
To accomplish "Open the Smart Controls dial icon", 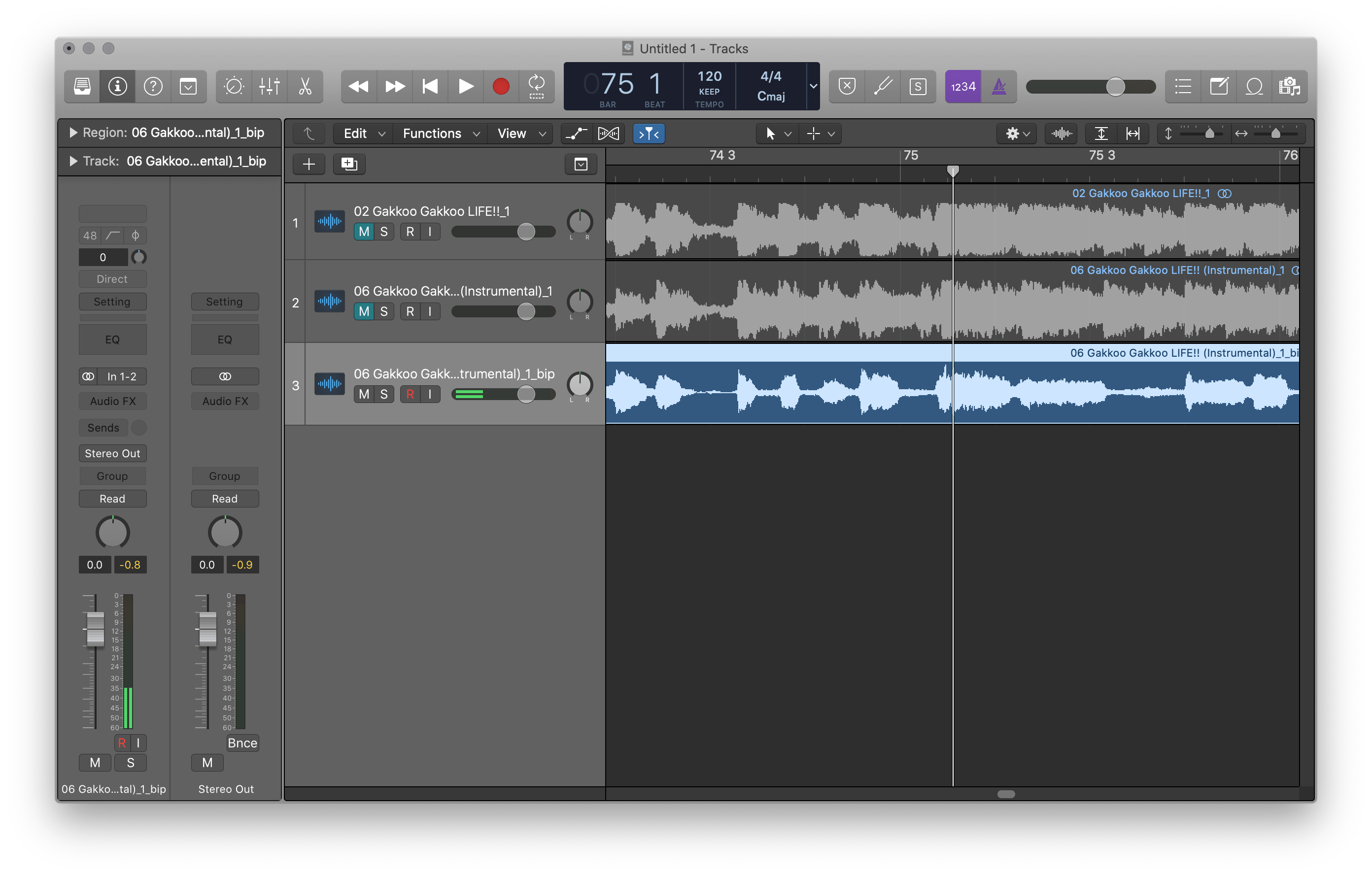I will (x=234, y=87).
